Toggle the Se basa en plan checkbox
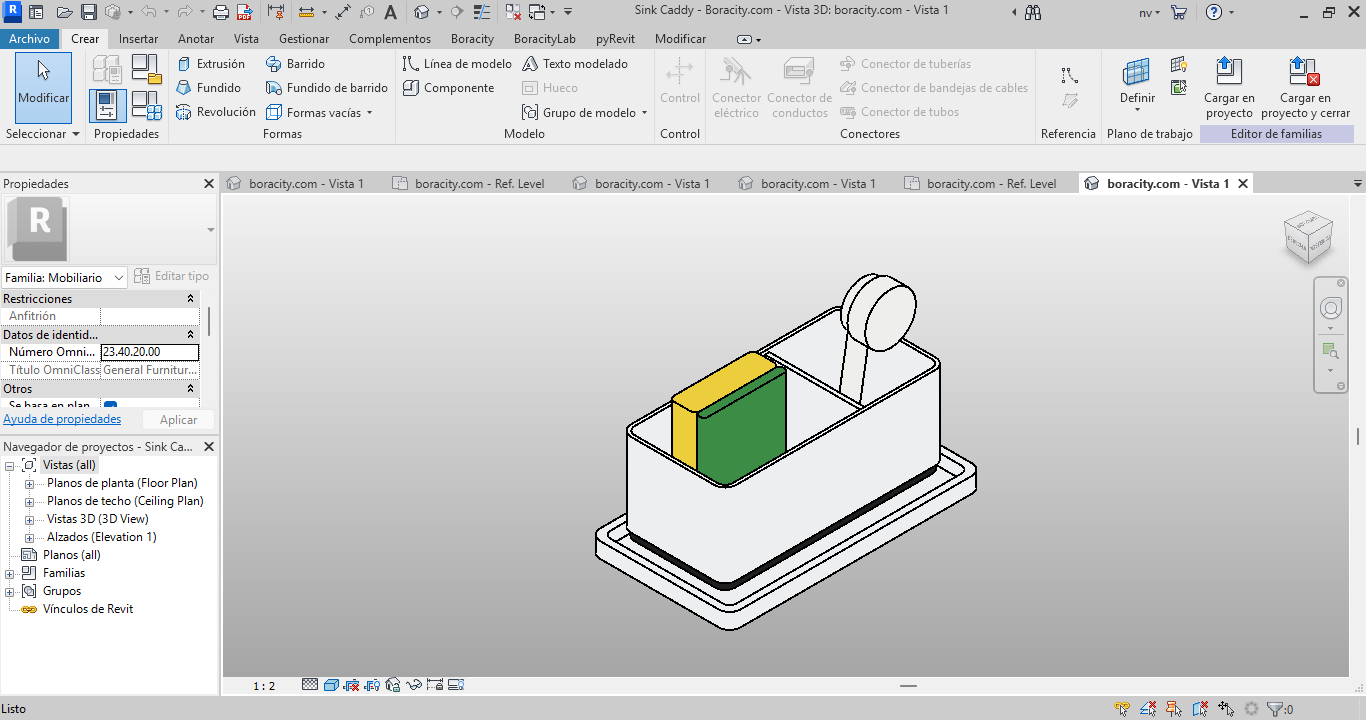 pos(111,406)
